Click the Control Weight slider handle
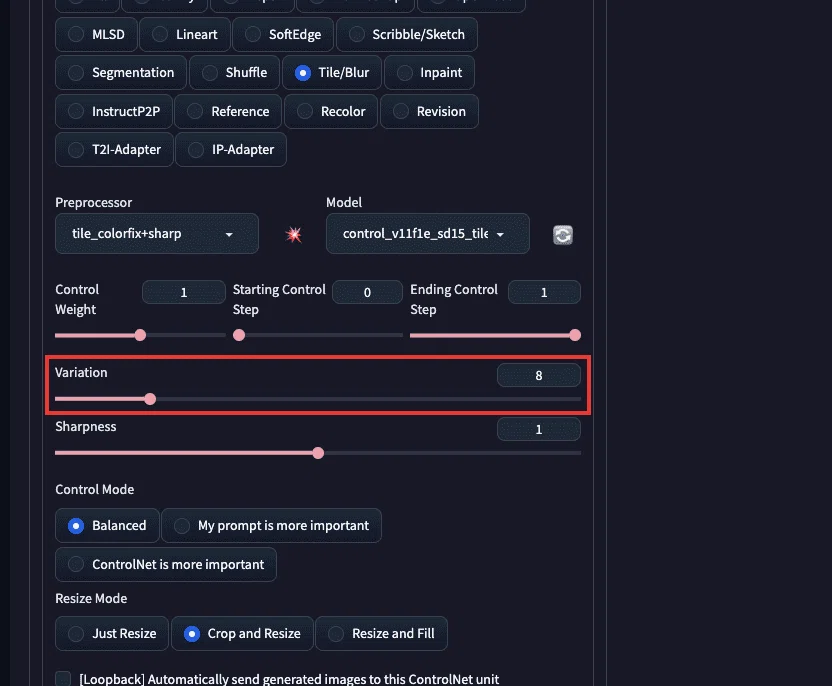Screen dimensions: 832x686 [140, 335]
